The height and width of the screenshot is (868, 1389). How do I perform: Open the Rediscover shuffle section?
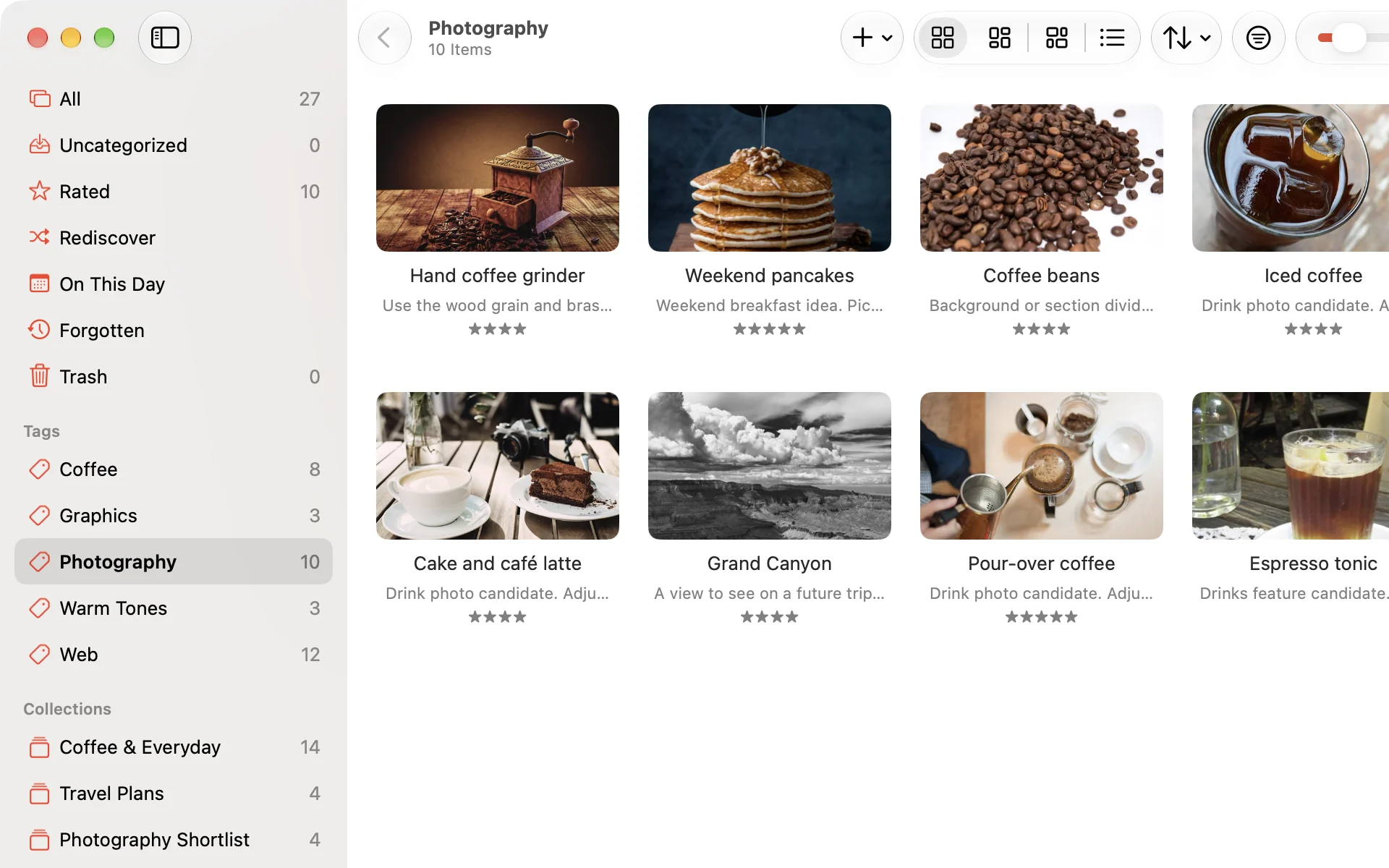[174, 238]
